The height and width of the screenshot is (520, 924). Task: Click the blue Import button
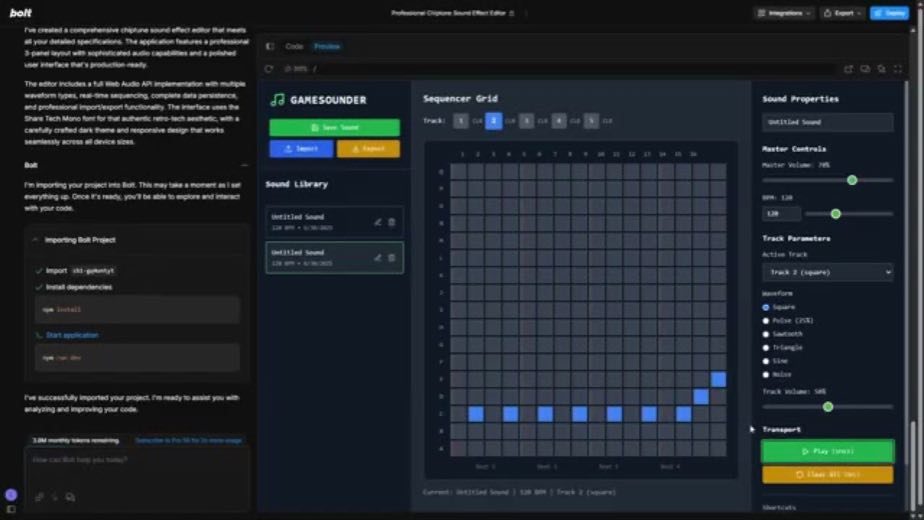301,149
